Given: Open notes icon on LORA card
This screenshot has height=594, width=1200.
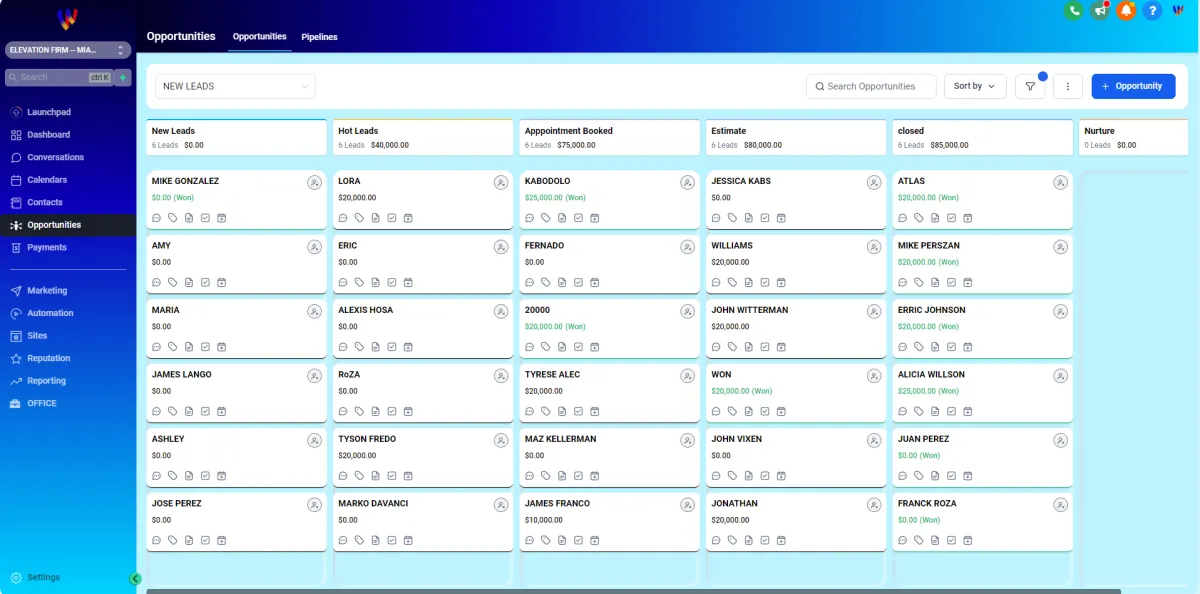Looking at the screenshot, I should click(376, 217).
